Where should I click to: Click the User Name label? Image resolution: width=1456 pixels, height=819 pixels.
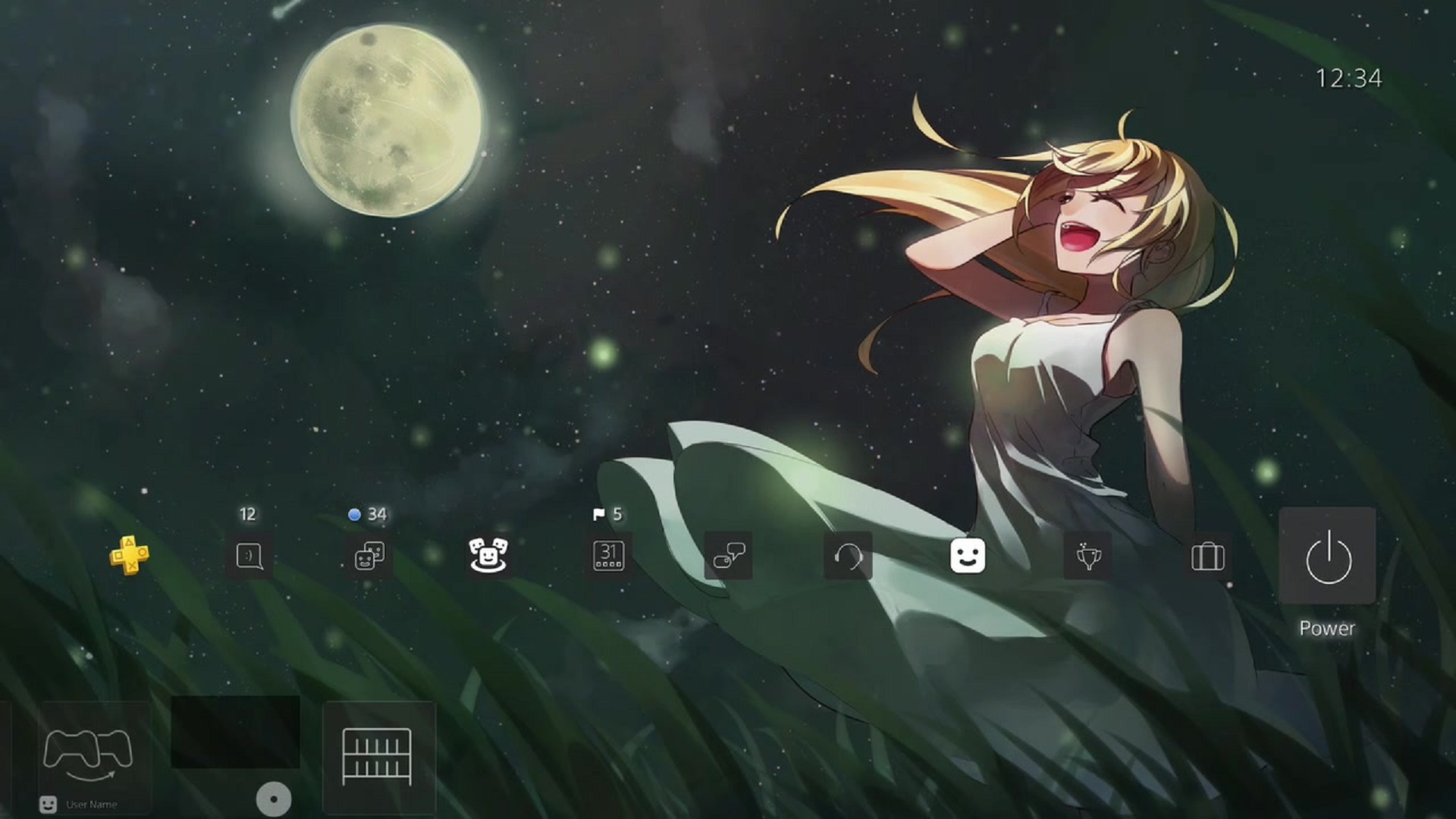tap(92, 805)
